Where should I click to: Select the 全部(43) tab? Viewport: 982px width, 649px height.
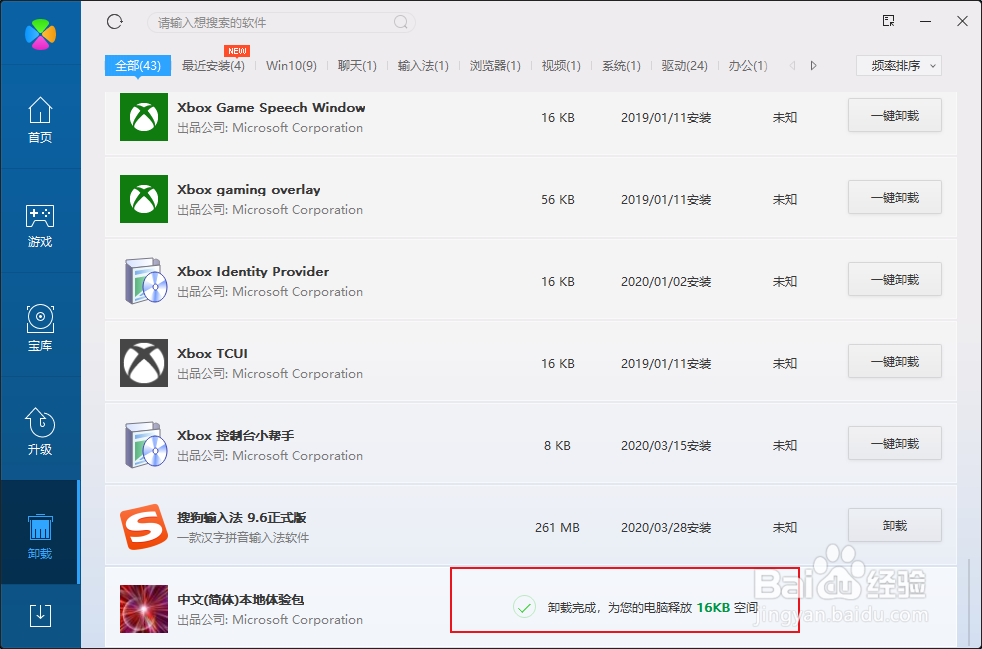coord(138,66)
